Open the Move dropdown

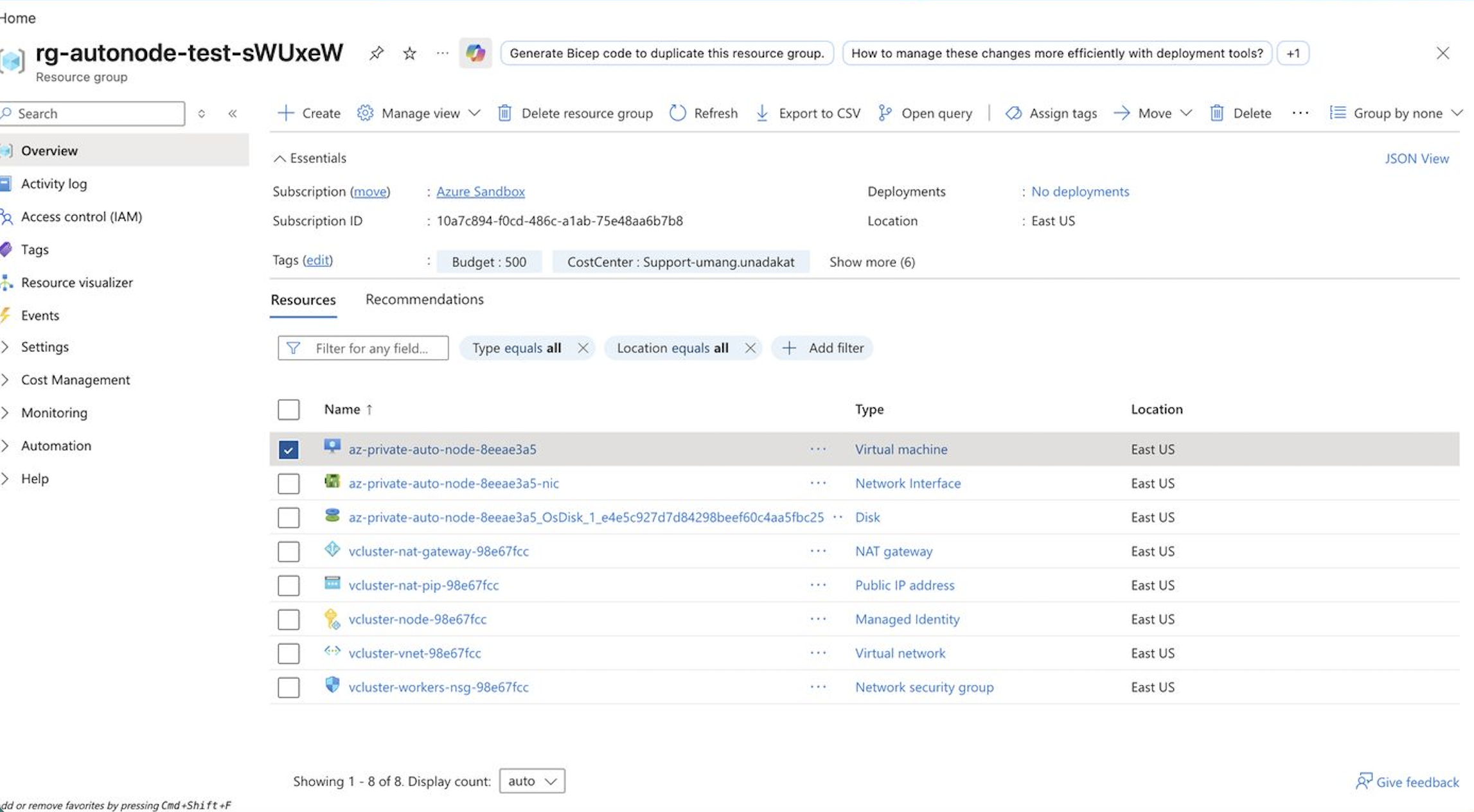click(x=1153, y=113)
